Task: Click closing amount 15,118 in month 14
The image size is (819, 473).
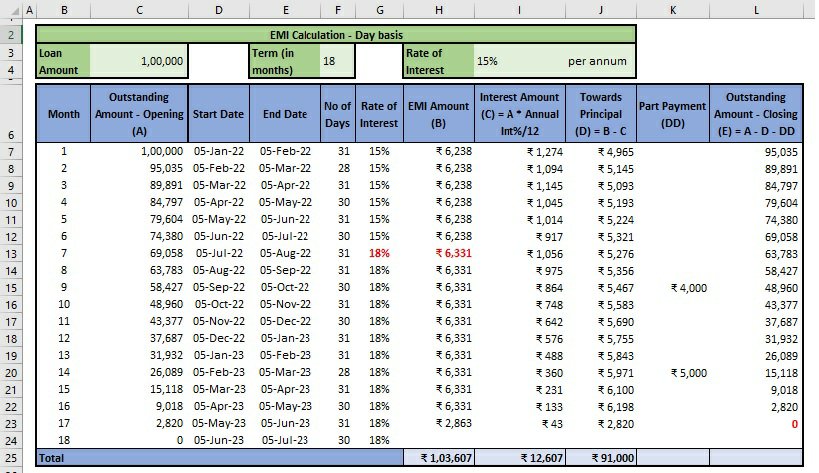Action: point(781,373)
